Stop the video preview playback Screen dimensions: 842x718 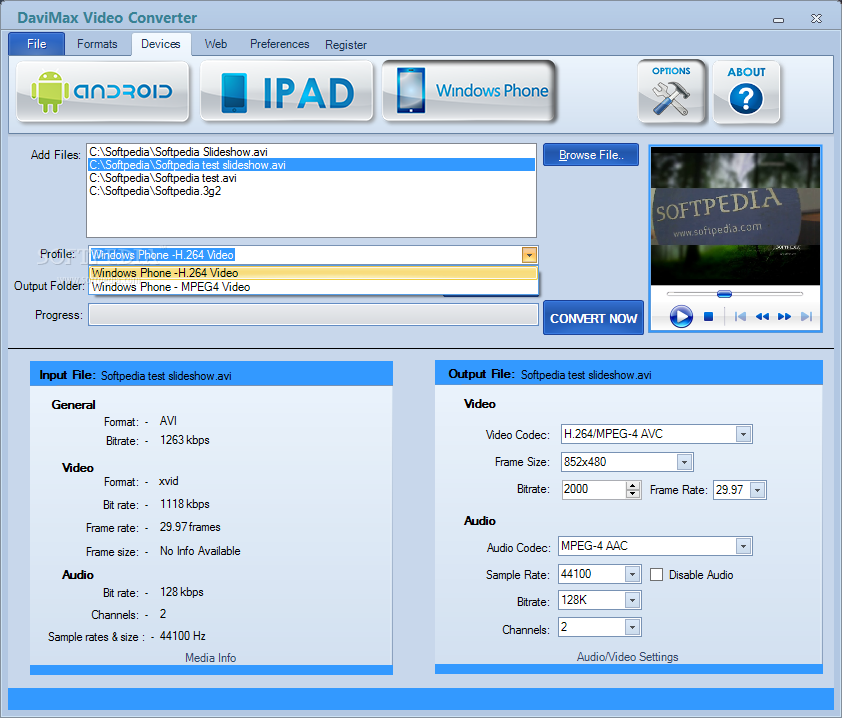tap(708, 317)
